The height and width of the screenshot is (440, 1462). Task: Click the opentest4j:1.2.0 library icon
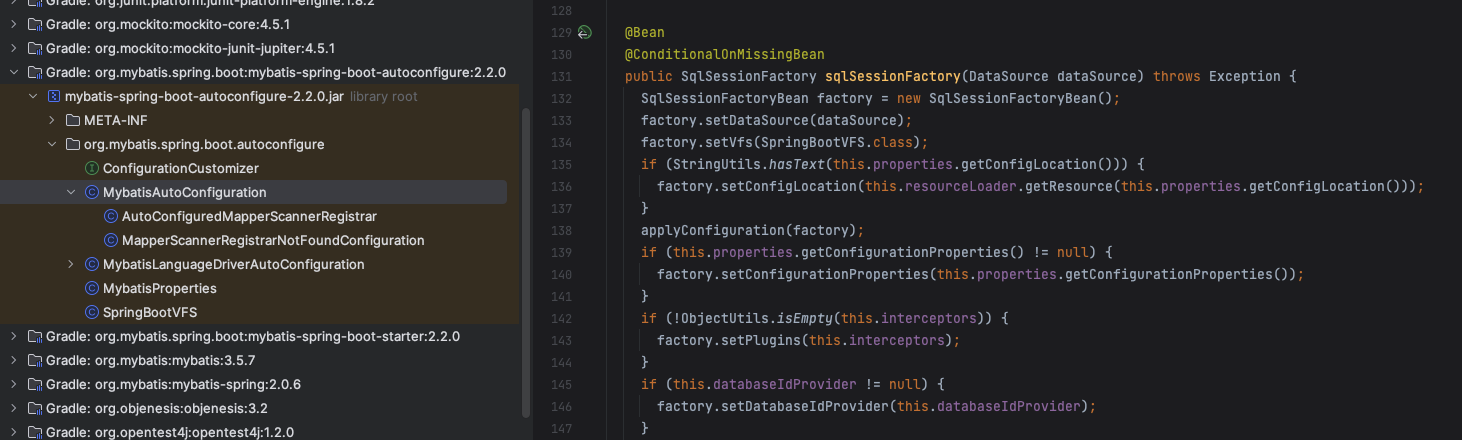pyautogui.click(x=35, y=432)
